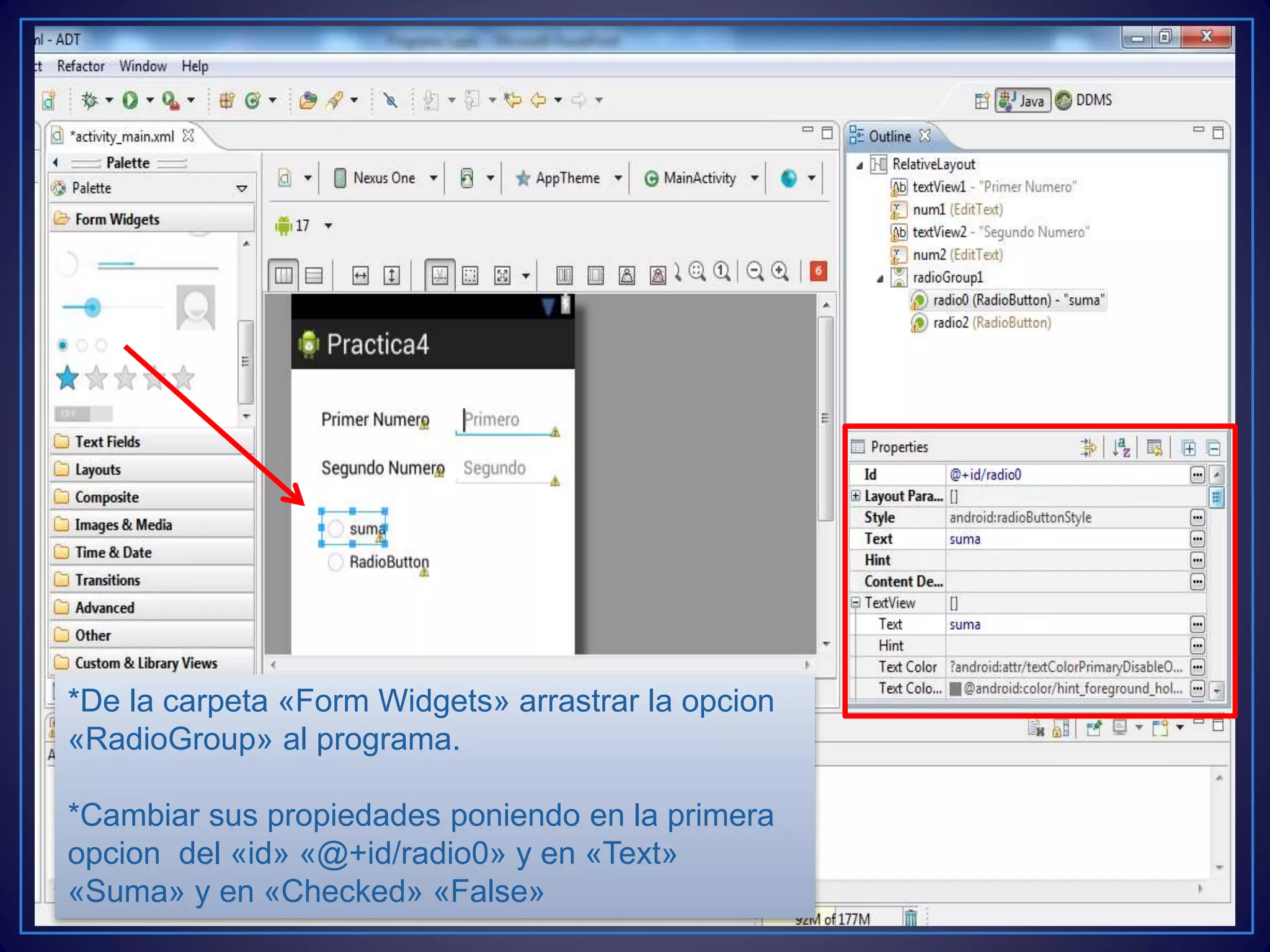
Task: Open the Window menu
Action: 143,66
